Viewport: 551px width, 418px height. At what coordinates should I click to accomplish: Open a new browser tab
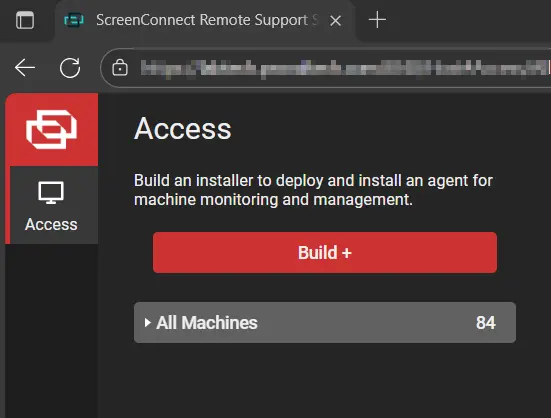tap(377, 20)
